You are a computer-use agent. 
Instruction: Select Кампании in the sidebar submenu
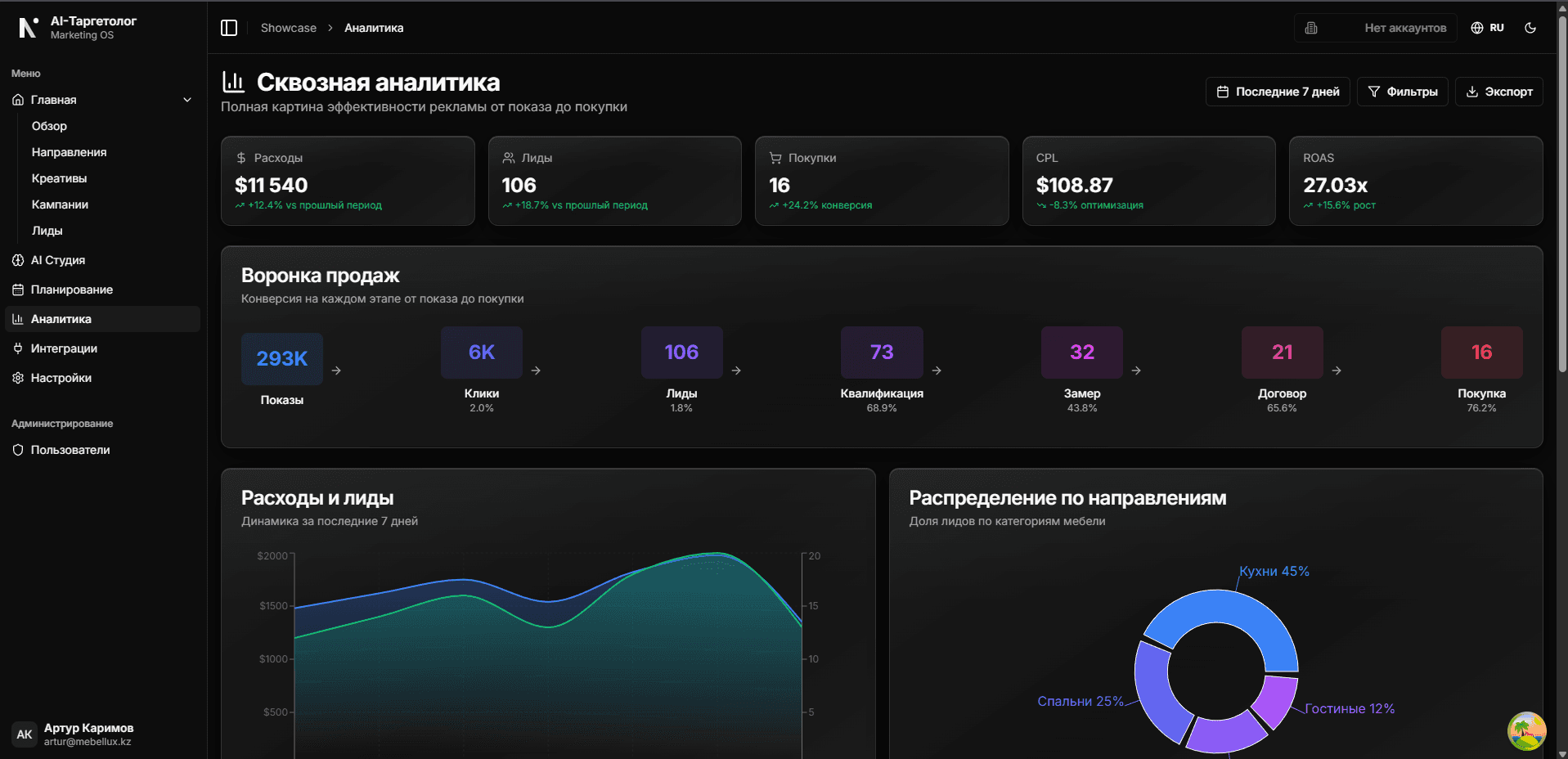(x=60, y=204)
